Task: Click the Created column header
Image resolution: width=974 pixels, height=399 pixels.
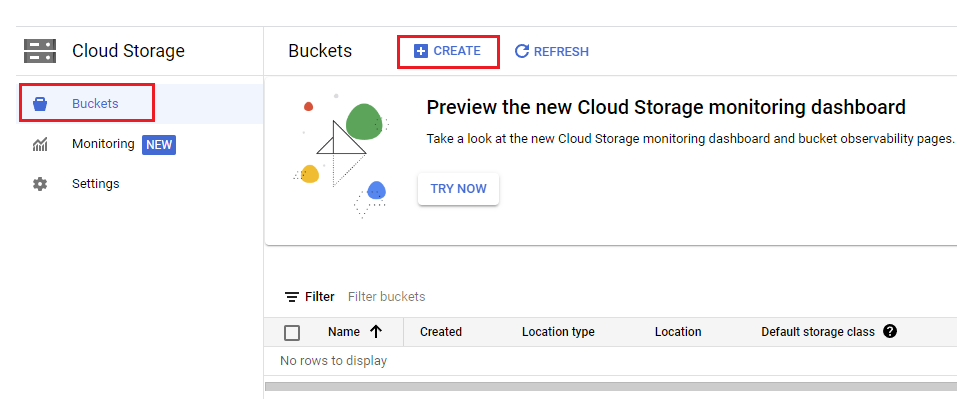Action: [x=440, y=332]
